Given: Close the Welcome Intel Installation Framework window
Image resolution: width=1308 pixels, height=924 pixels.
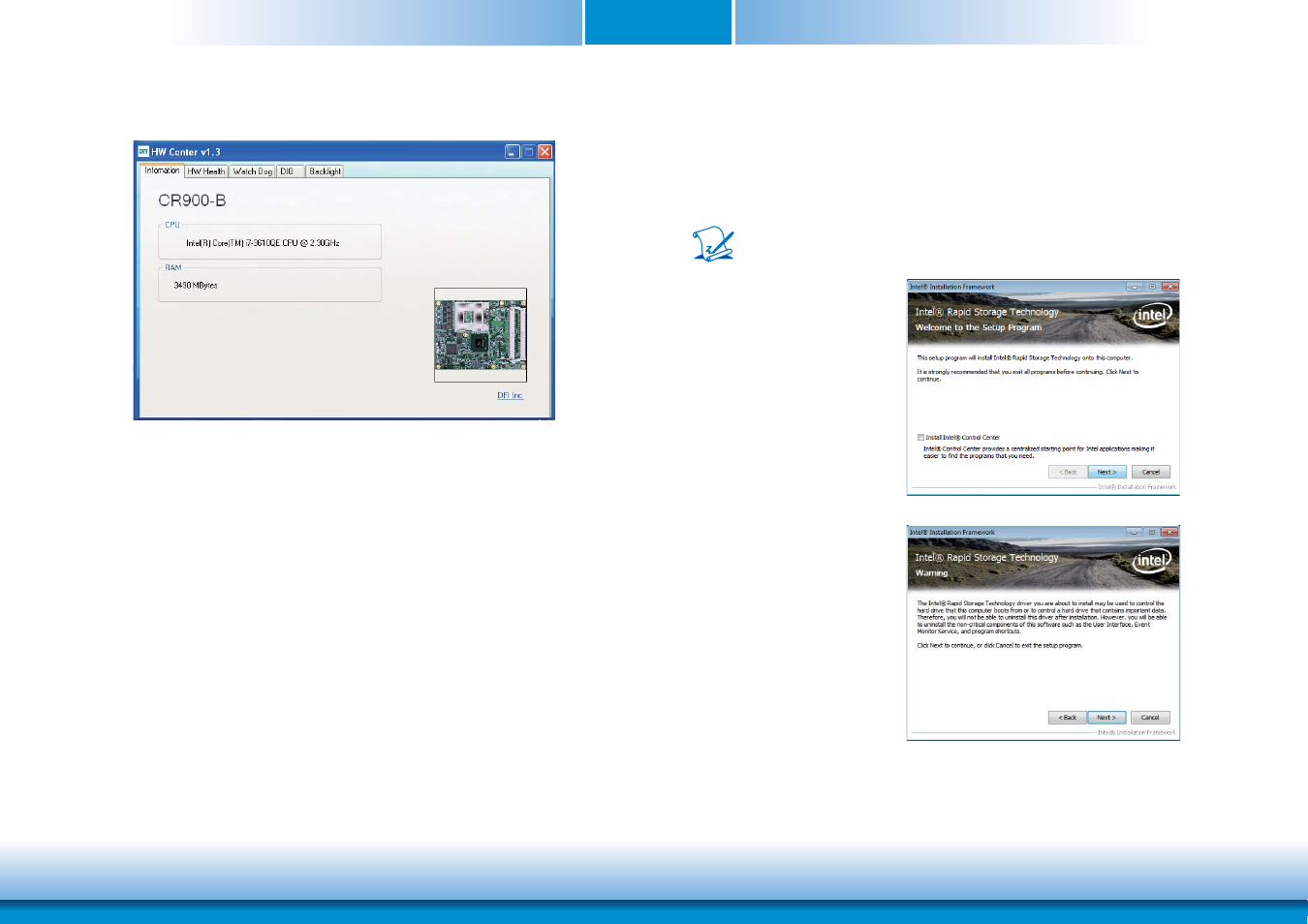Looking at the screenshot, I should coord(1169,287).
